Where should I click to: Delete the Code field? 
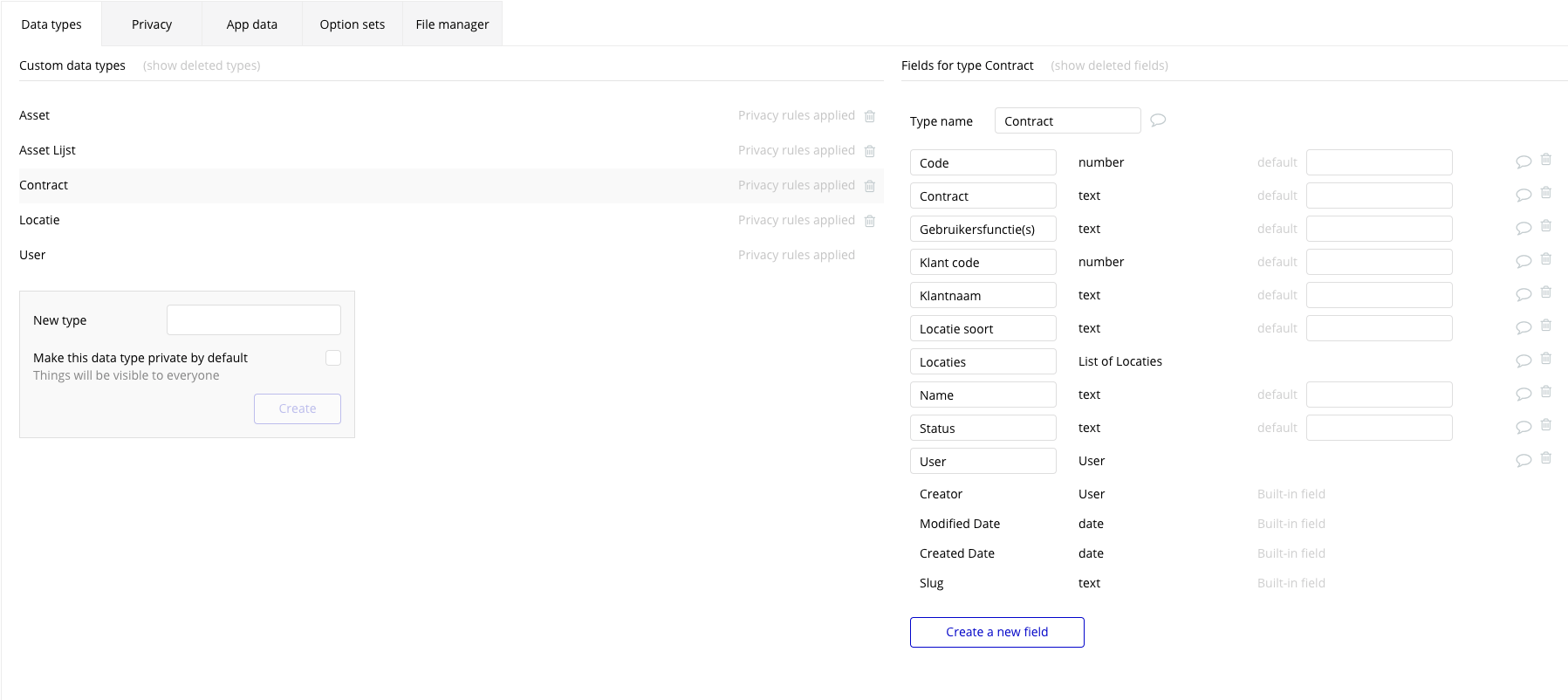(1545, 160)
